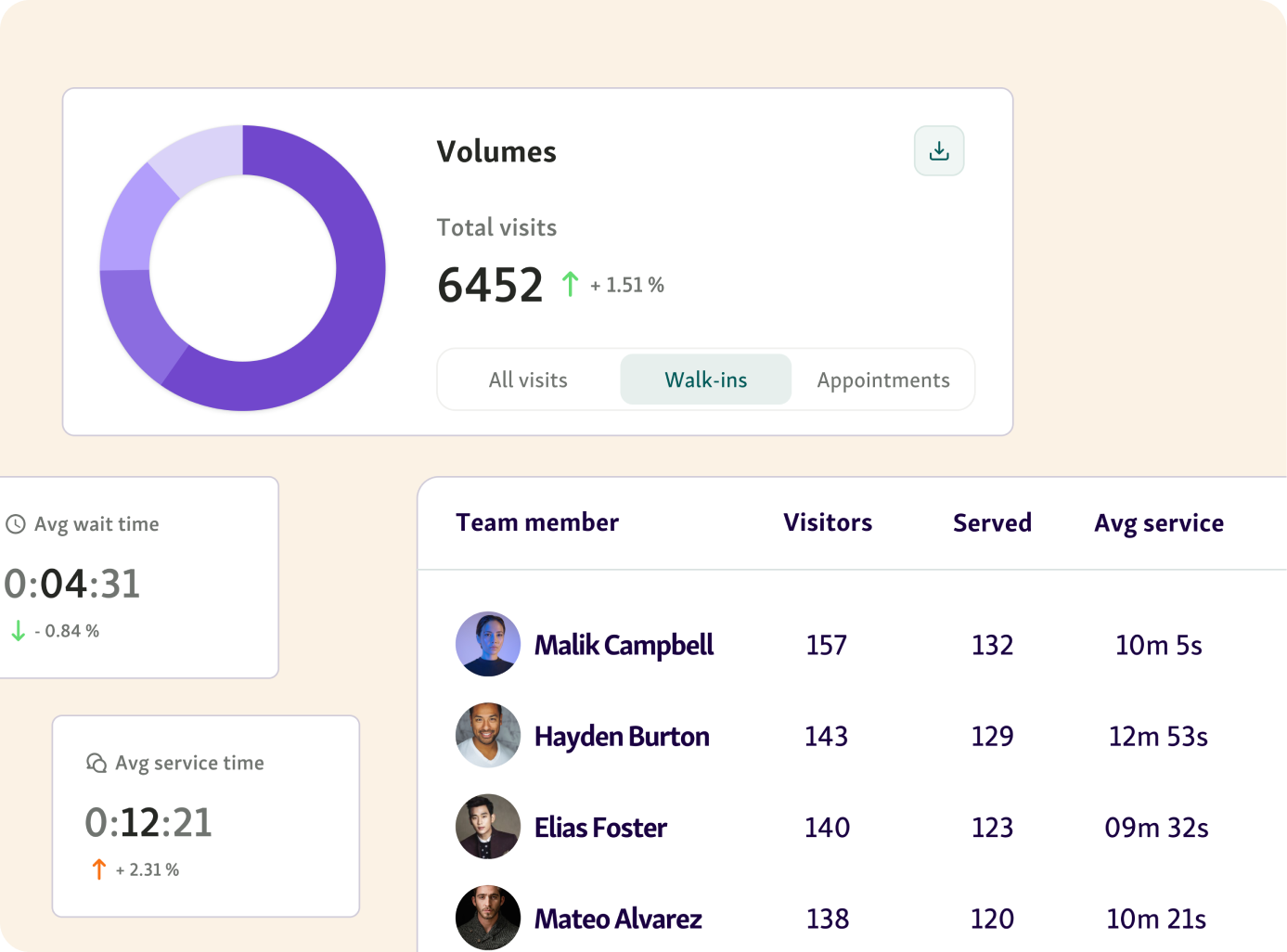Enable the Appointments filter option

click(x=882, y=380)
